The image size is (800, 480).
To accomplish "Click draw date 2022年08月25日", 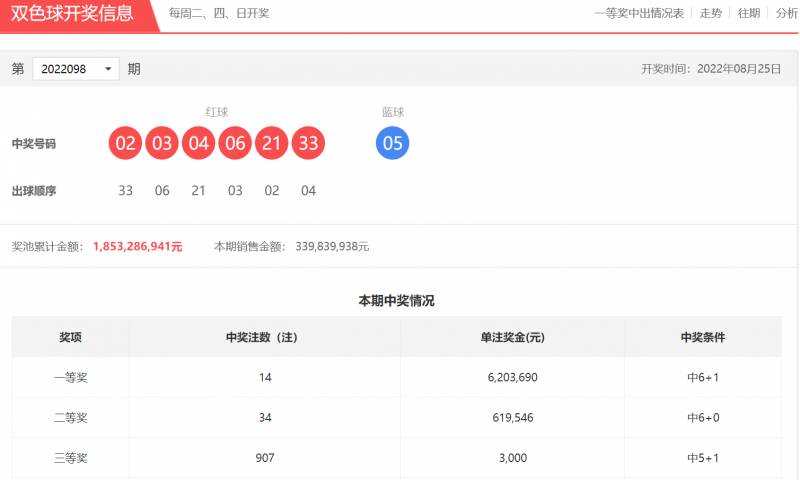I will coord(739,69).
